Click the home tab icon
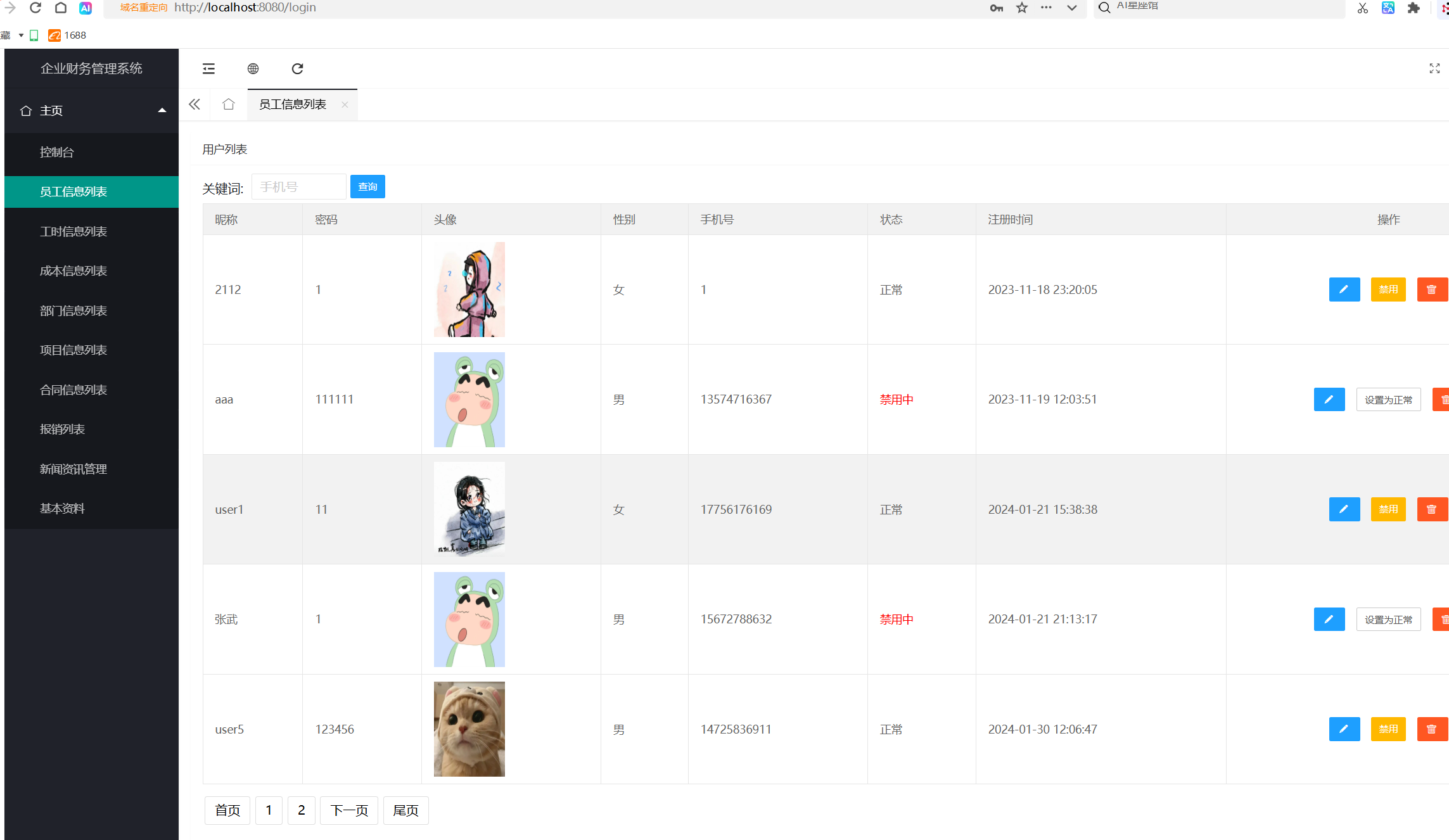 [229, 105]
